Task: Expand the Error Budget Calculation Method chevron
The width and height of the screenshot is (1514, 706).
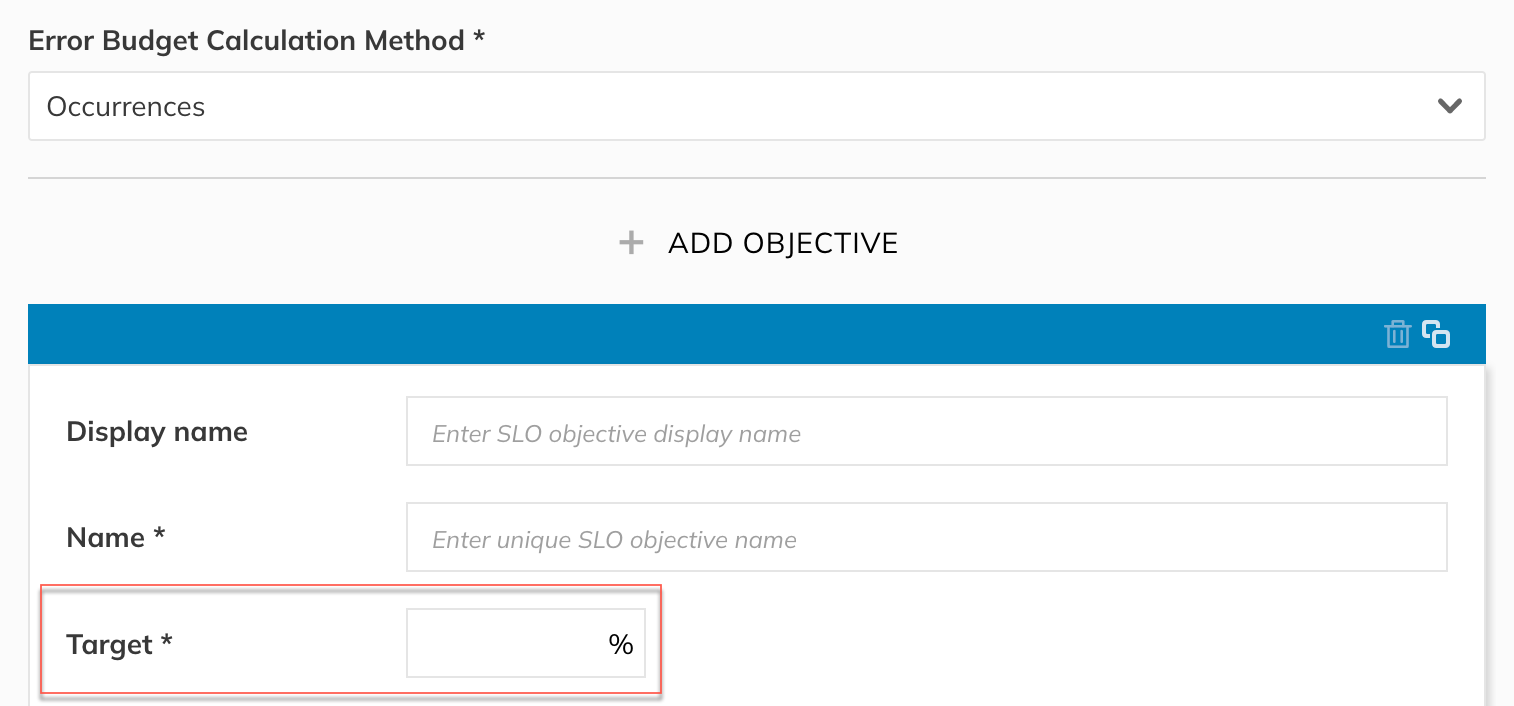Action: coord(1450,106)
